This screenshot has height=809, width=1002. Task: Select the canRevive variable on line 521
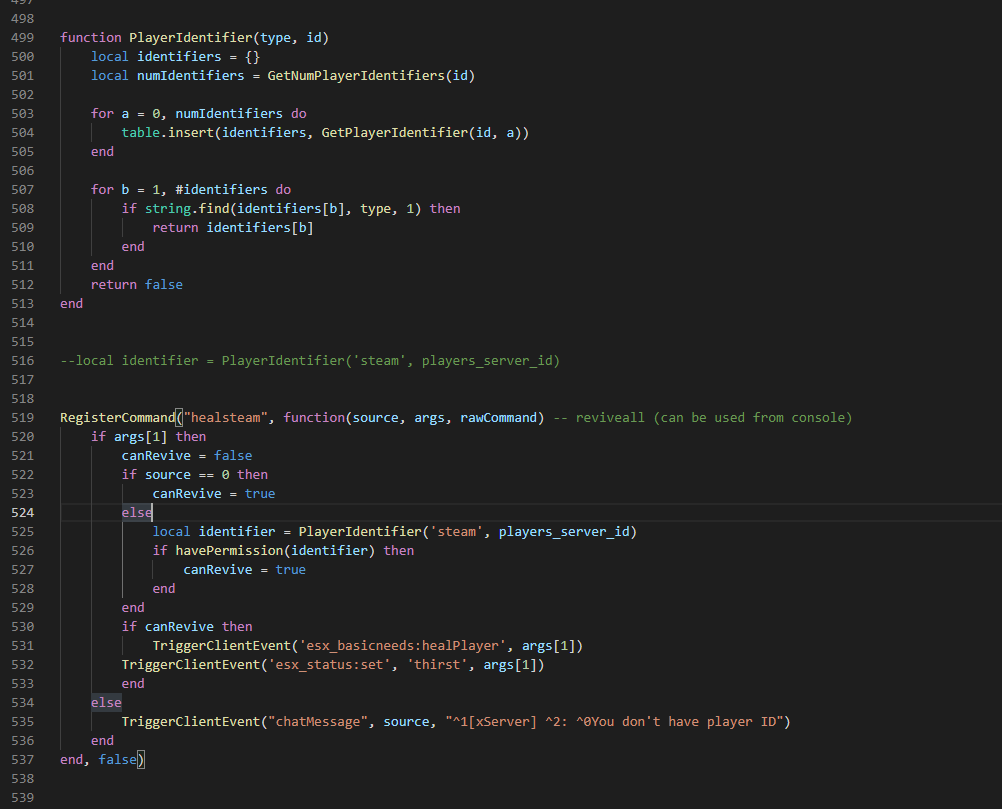tap(155, 455)
